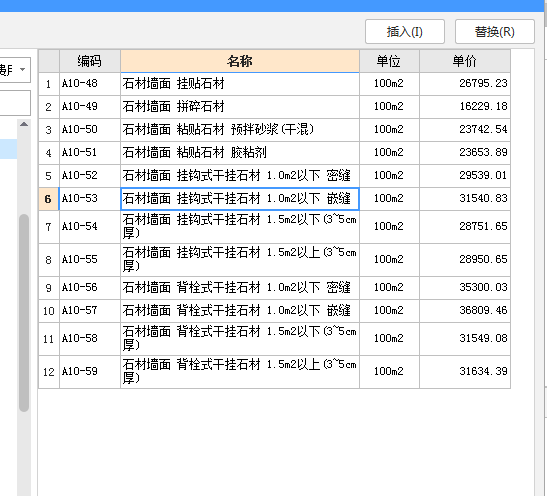This screenshot has width=547, height=496.
Task: Select row number 1 header
Action: pyautogui.click(x=48, y=84)
